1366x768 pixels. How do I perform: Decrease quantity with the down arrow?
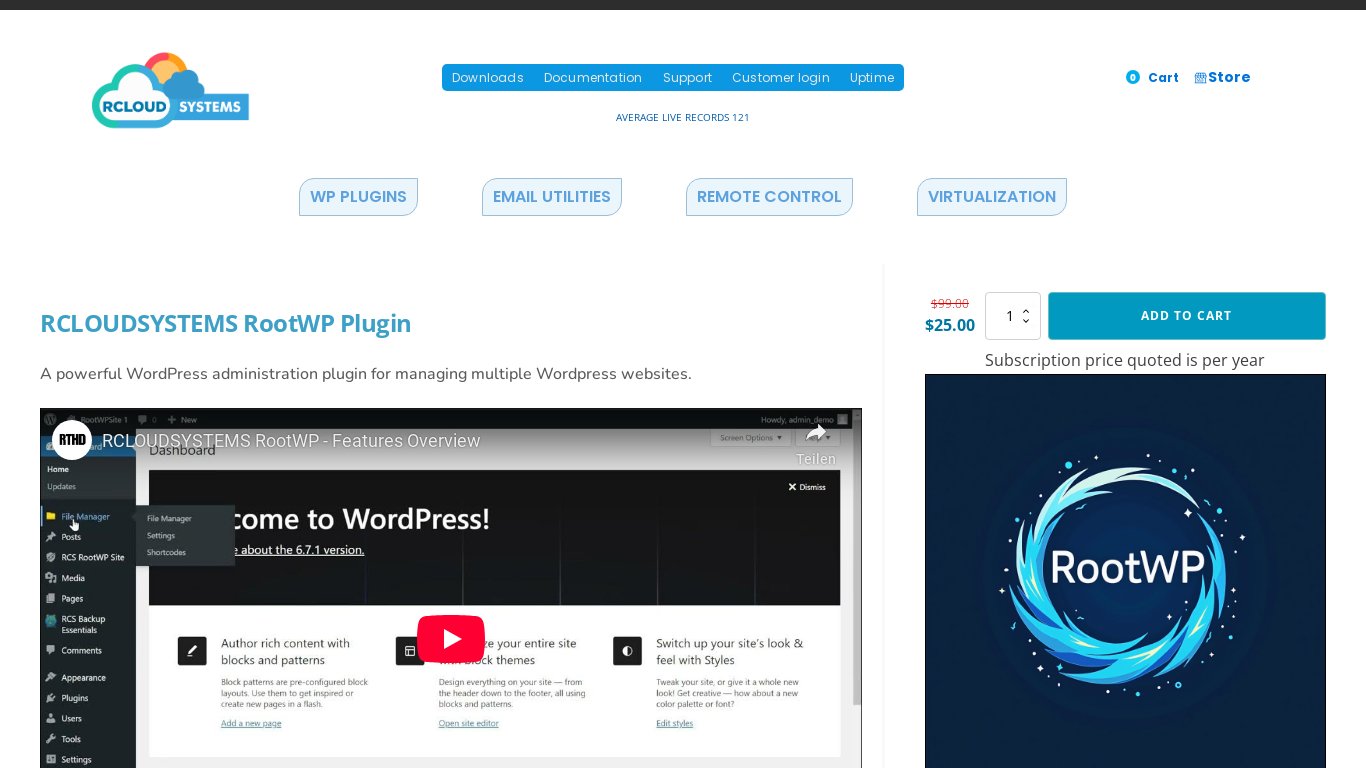[x=1026, y=321]
